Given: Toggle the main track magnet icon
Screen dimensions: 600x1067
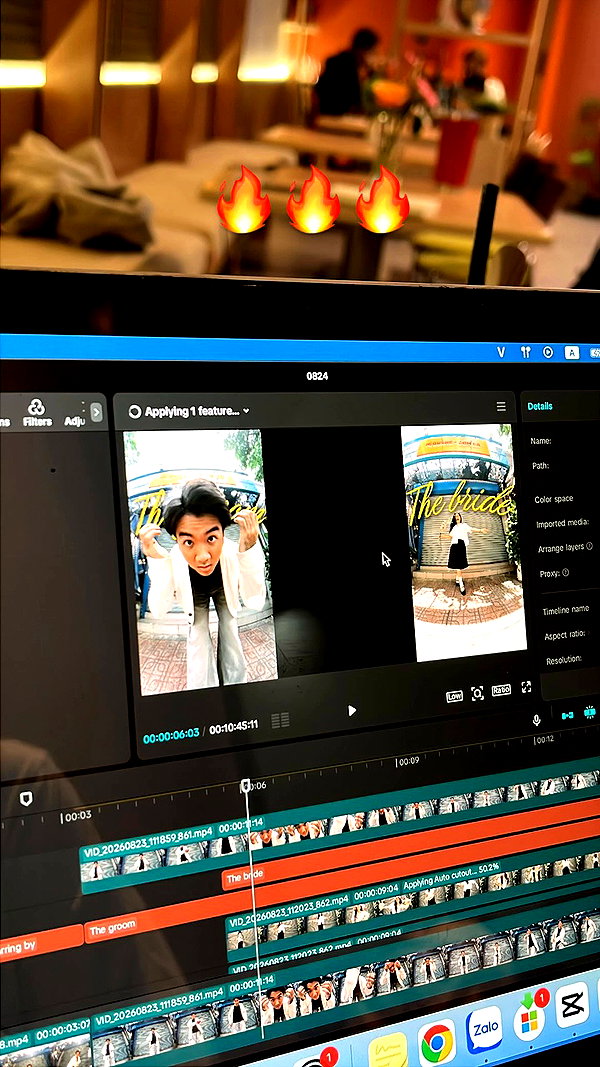Looking at the screenshot, I should click(567, 715).
